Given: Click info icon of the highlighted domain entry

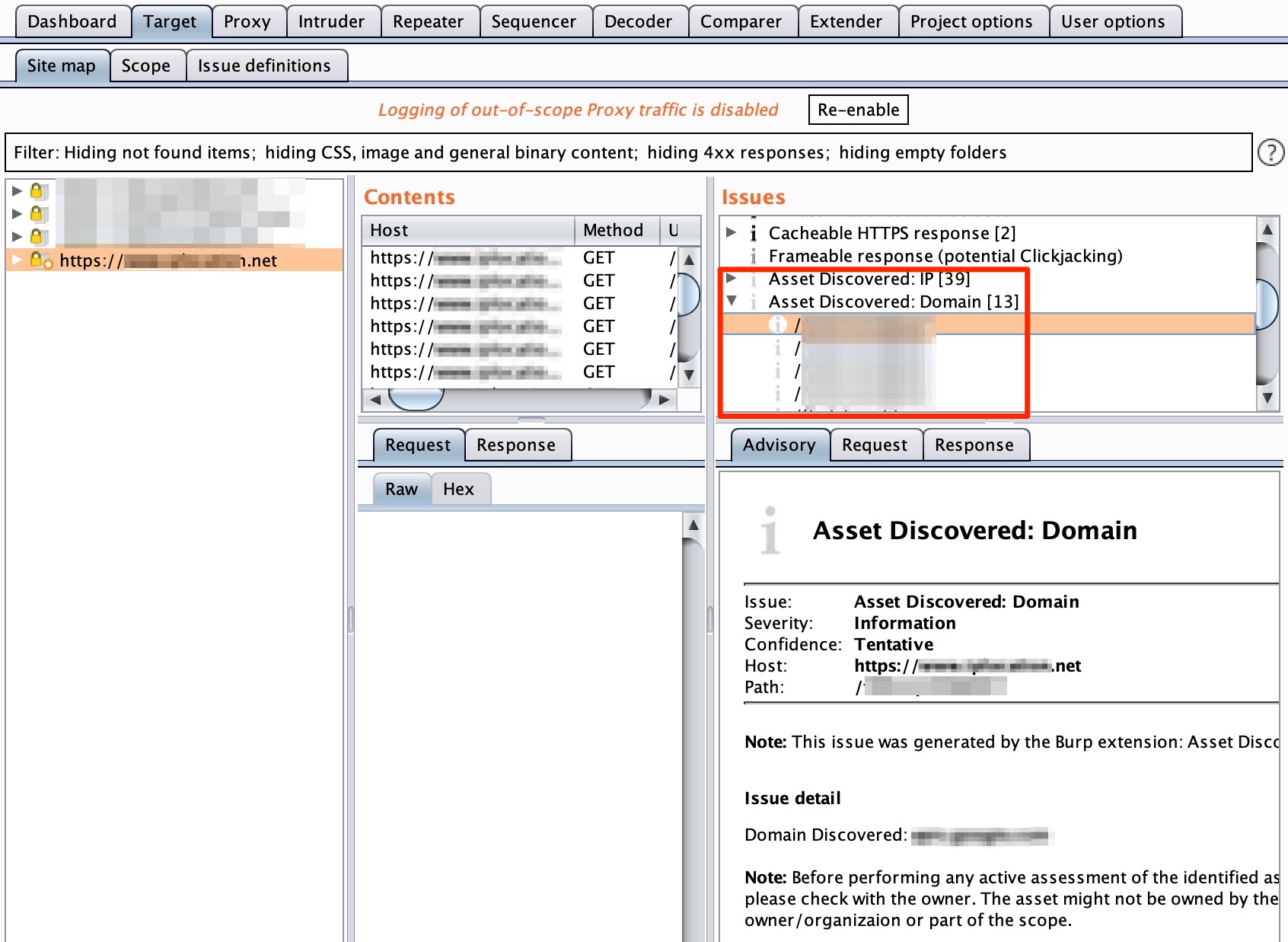Looking at the screenshot, I should coord(776,324).
